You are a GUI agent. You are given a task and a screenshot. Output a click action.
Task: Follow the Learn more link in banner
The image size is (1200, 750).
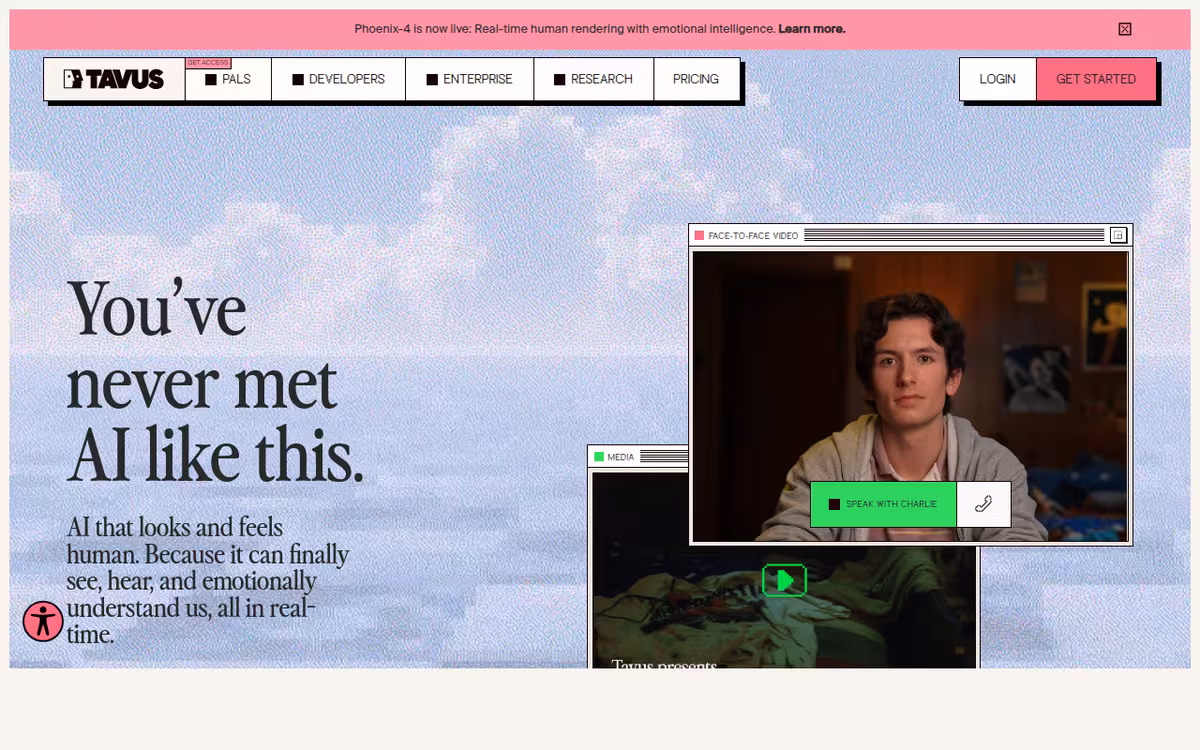(x=812, y=29)
